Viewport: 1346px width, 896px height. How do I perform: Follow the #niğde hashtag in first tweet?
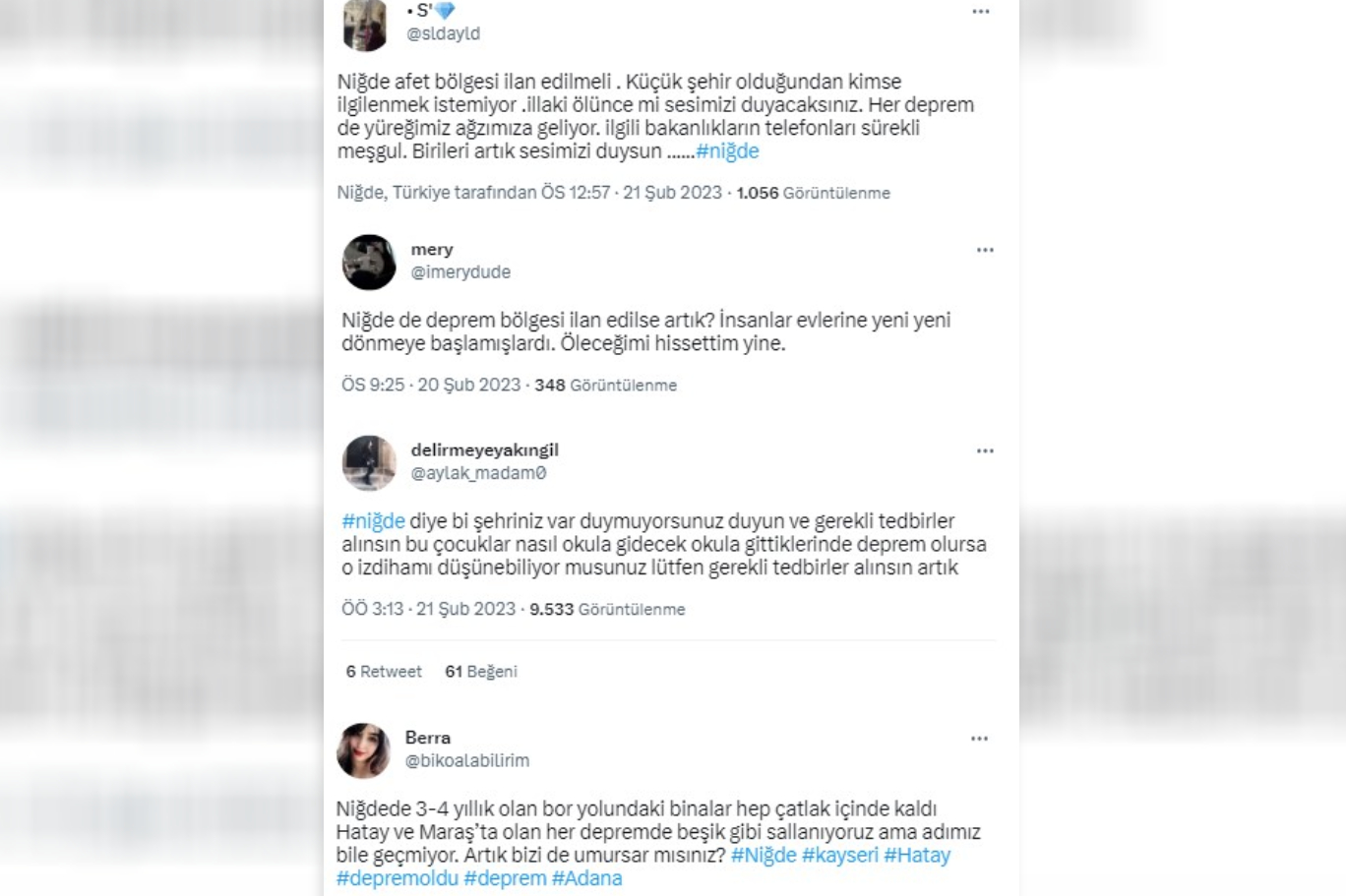pos(727,150)
